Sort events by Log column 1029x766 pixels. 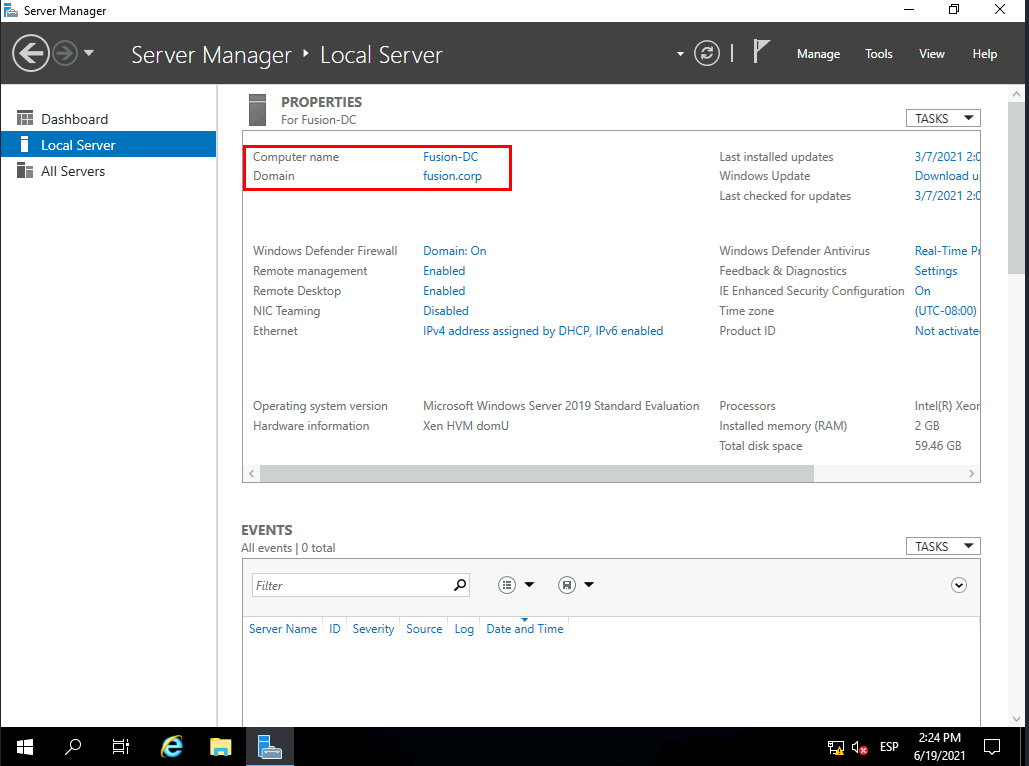[x=464, y=629]
